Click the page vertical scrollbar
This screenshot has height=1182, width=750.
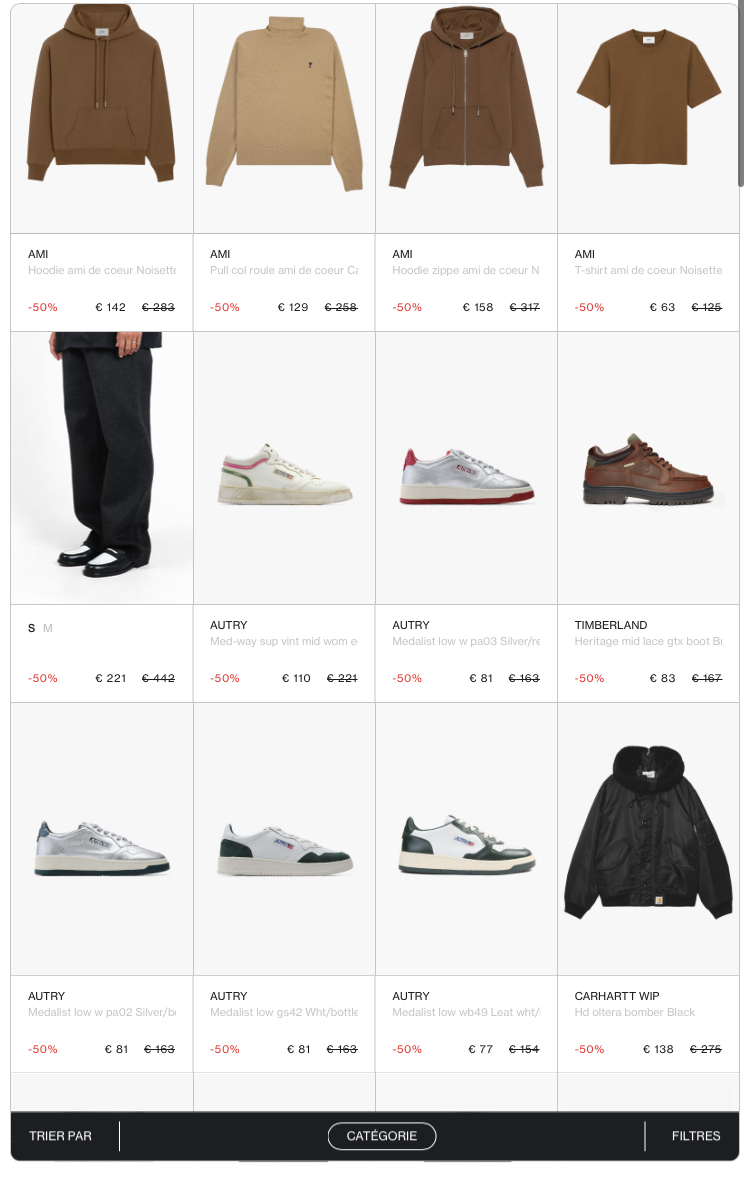pos(741,94)
